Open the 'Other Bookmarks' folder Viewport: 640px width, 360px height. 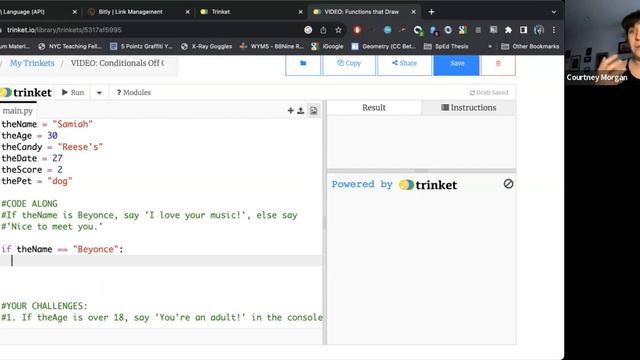pos(530,47)
